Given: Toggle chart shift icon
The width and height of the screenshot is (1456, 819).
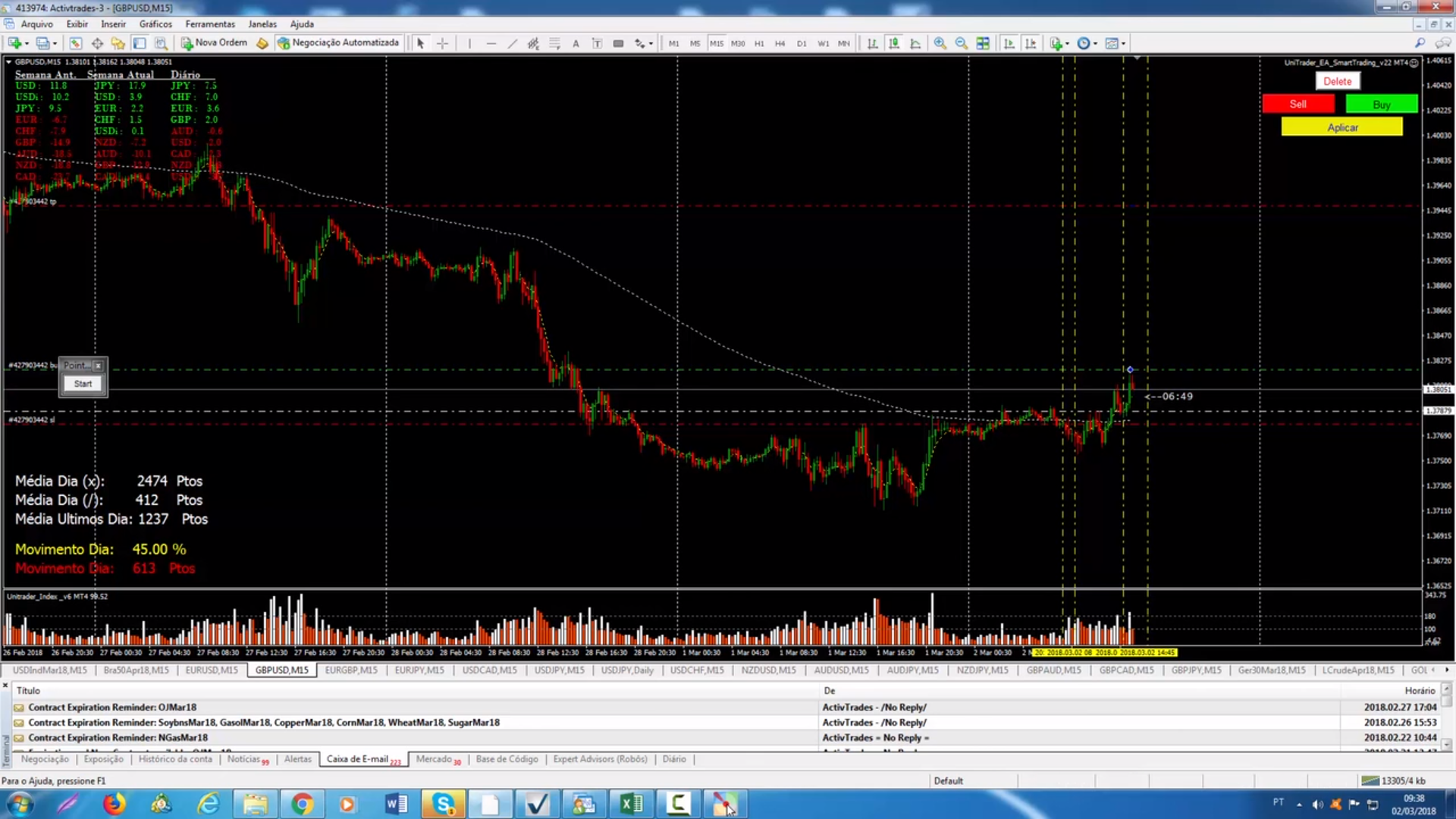Looking at the screenshot, I should click(x=1031, y=43).
